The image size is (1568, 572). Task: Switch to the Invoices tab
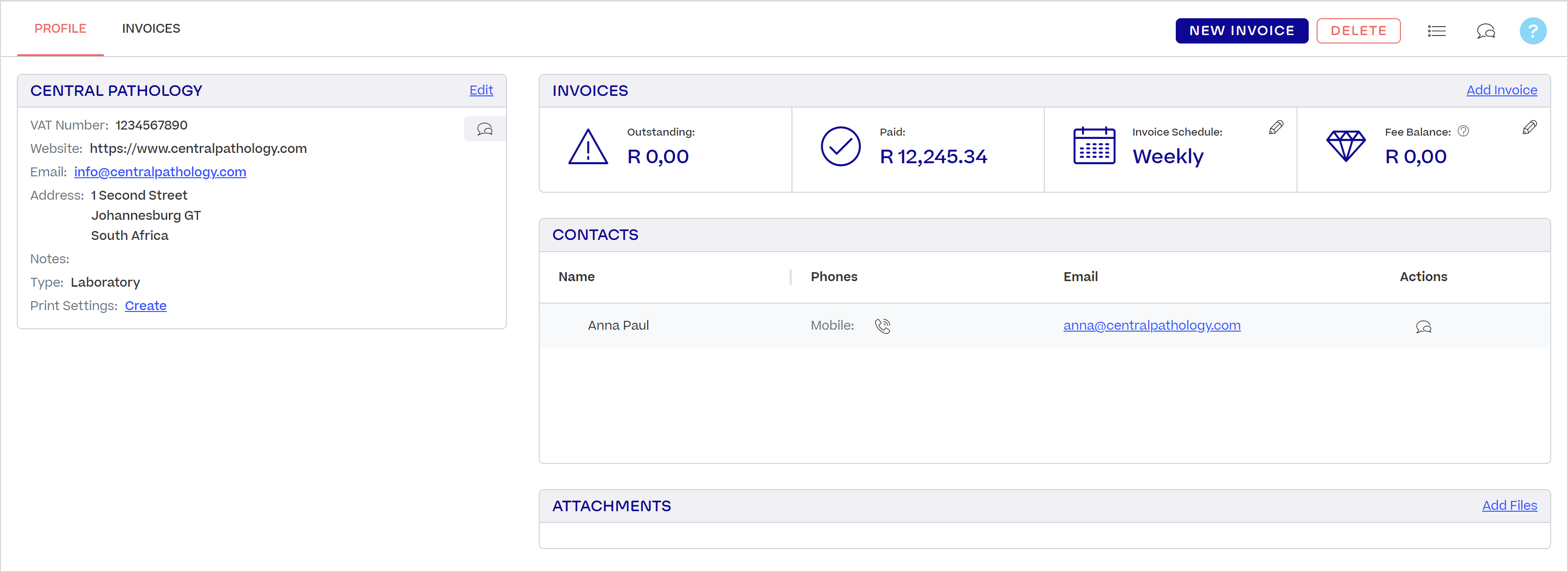[151, 29]
